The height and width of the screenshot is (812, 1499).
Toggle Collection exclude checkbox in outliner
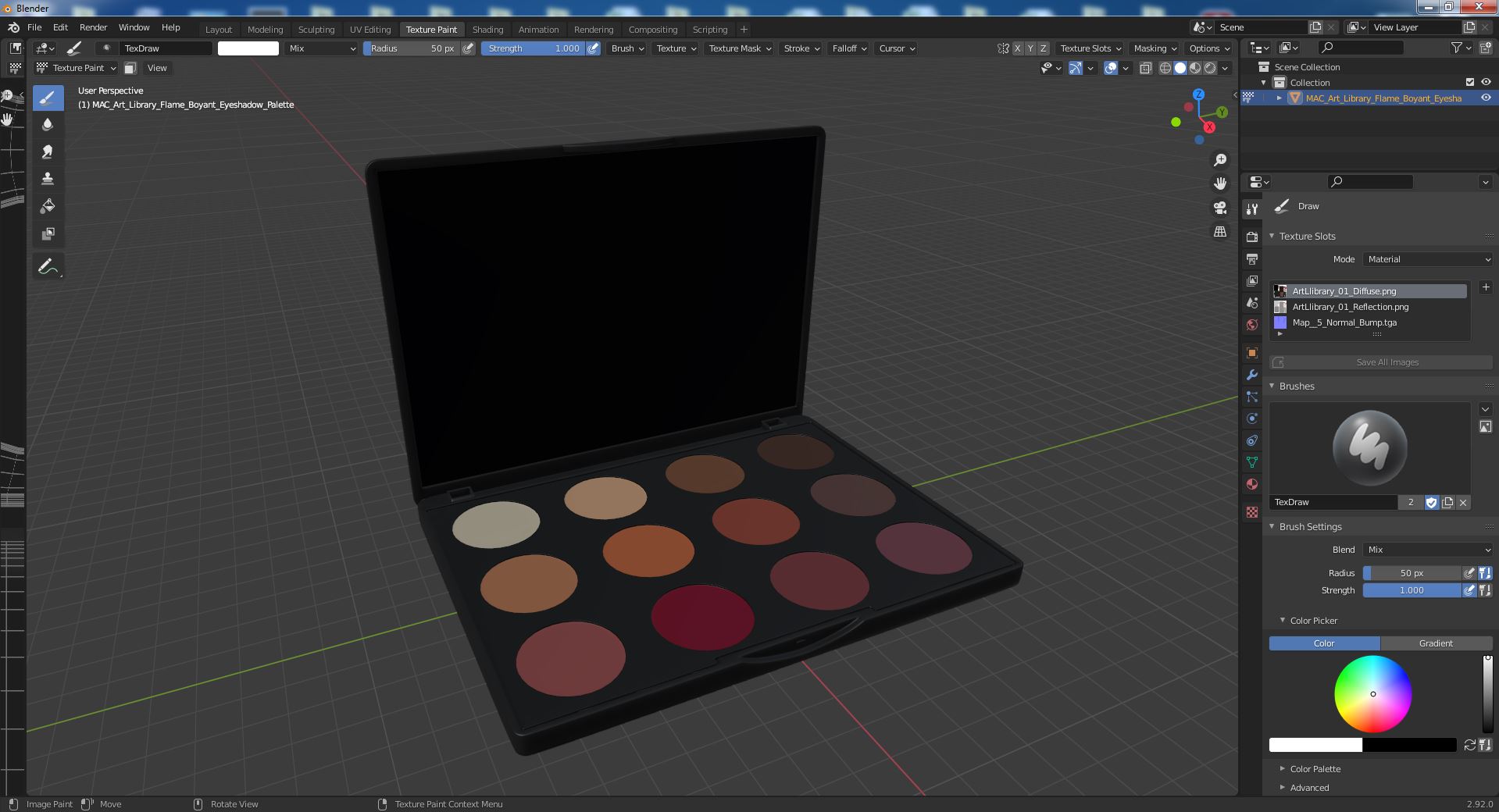pos(1470,82)
